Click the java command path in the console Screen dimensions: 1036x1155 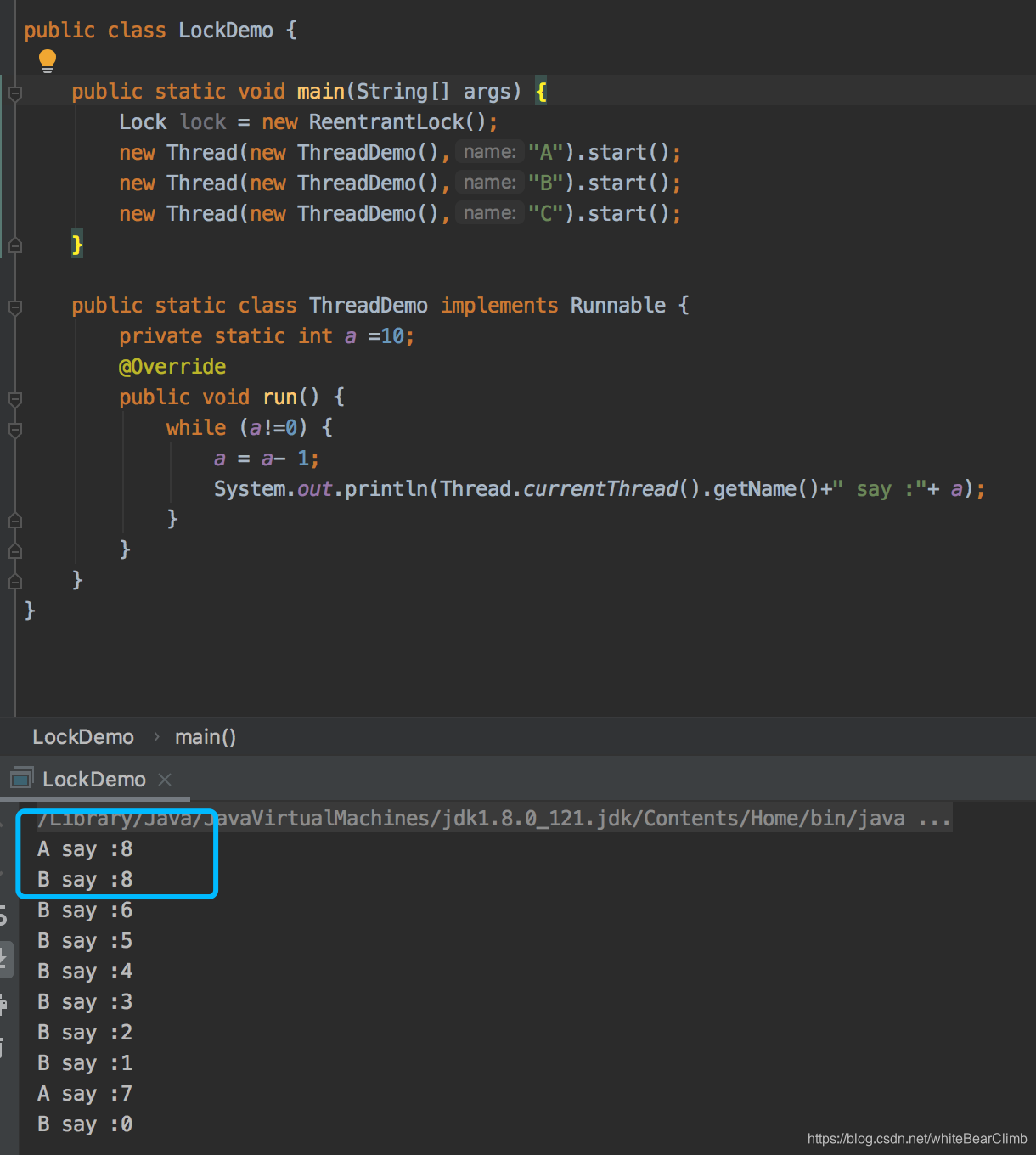pyautogui.click(x=494, y=819)
